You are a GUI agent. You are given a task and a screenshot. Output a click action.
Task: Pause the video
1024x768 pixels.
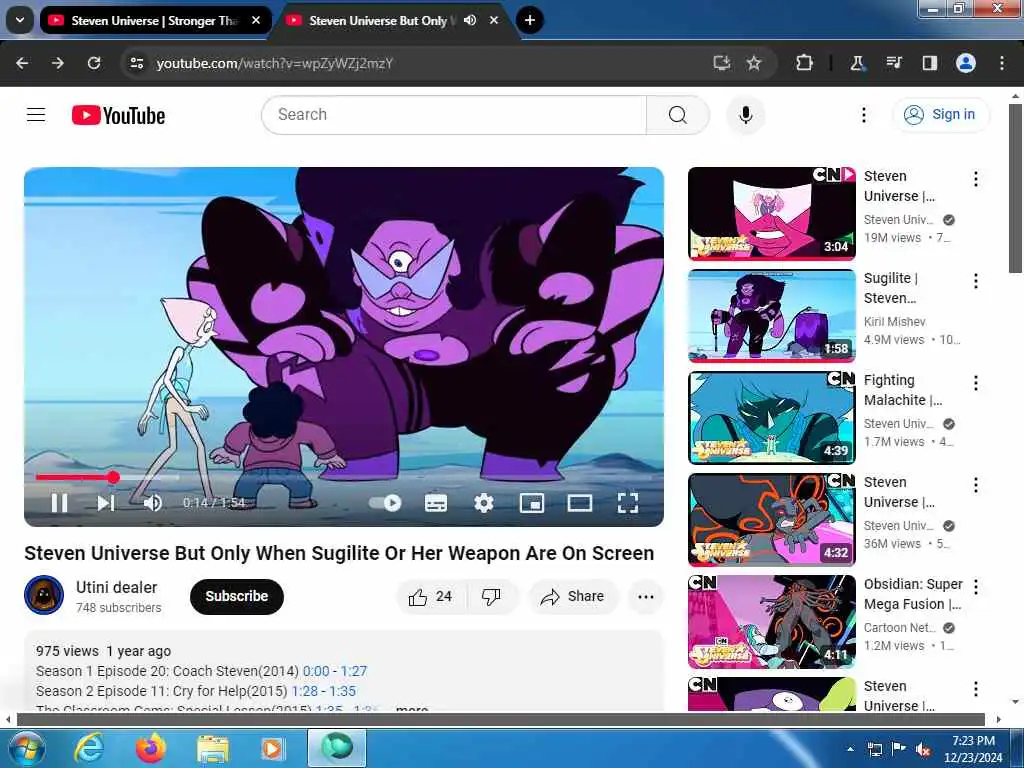pos(59,503)
